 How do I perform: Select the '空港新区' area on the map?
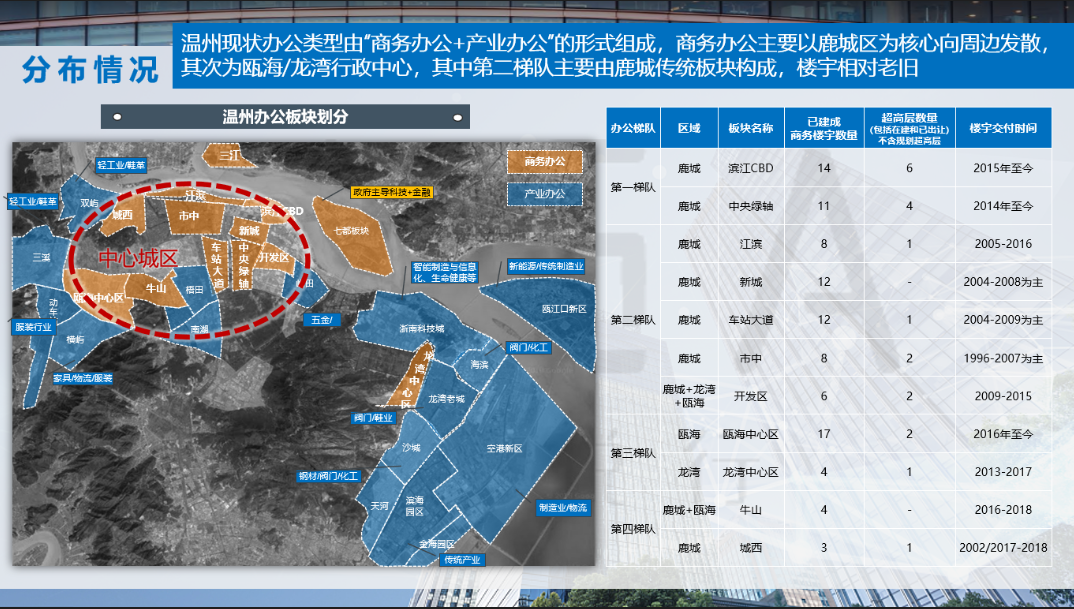tap(504, 449)
